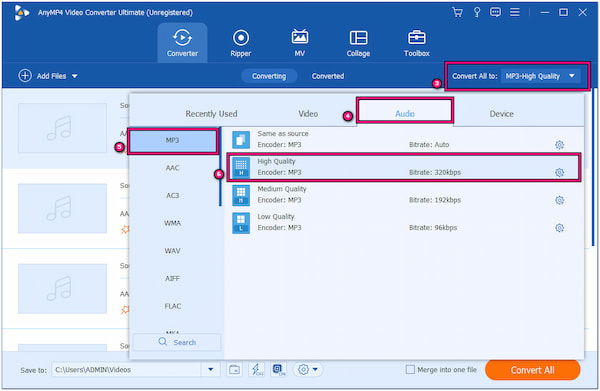Open the Toolbox tab

(x=417, y=43)
